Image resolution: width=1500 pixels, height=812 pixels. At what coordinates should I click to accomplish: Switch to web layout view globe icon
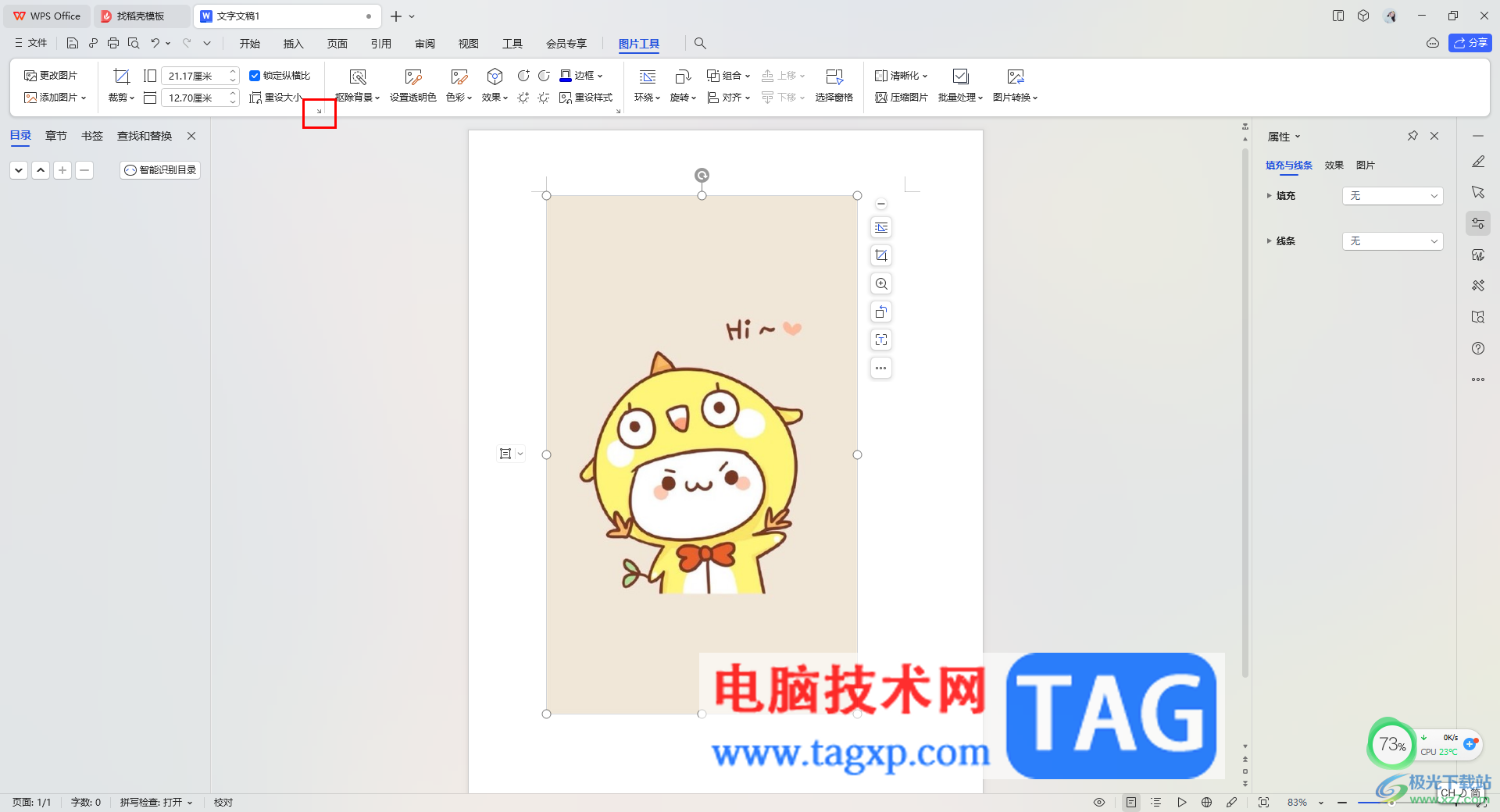[1207, 802]
